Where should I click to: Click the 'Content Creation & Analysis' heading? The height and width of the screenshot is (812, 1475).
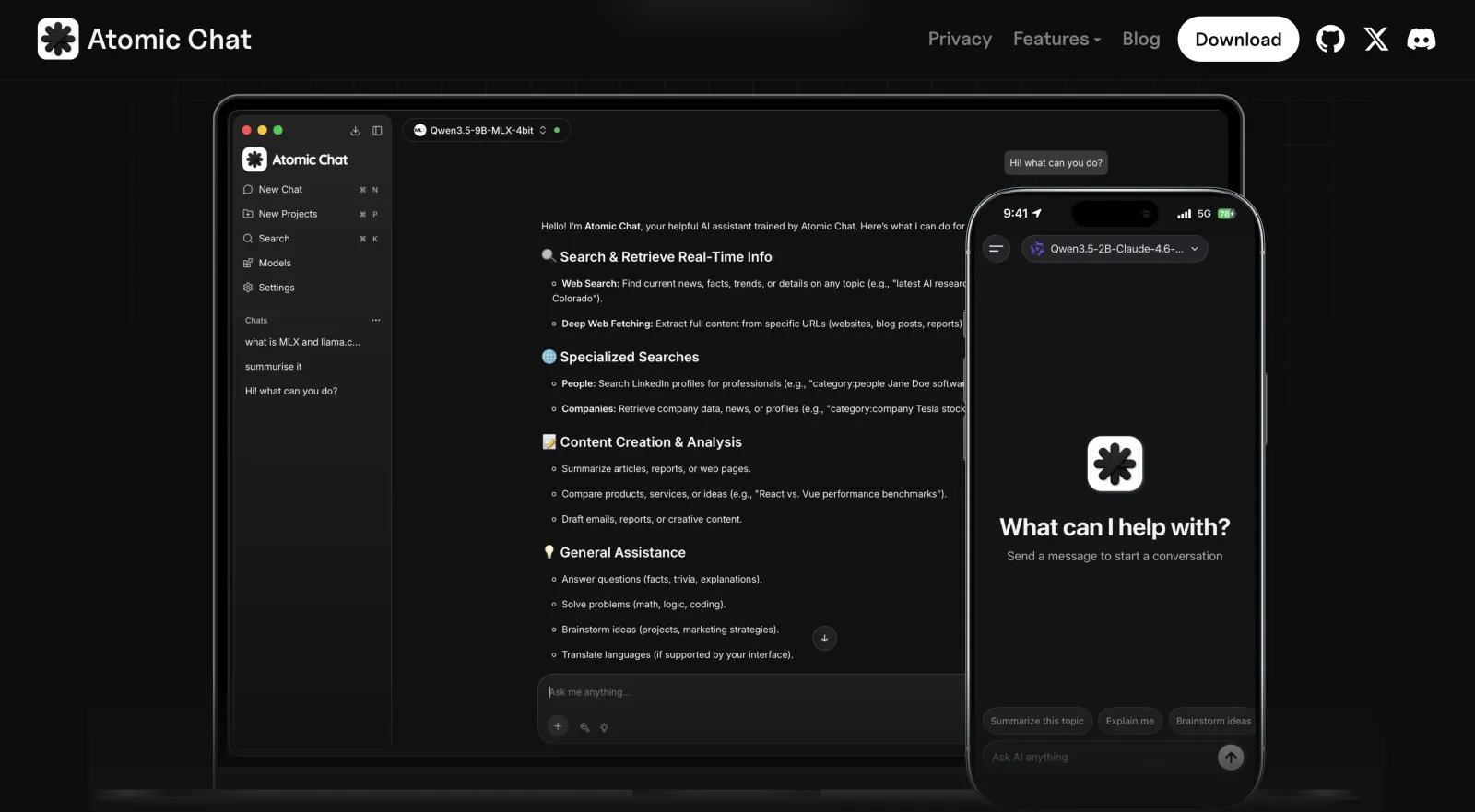click(651, 442)
